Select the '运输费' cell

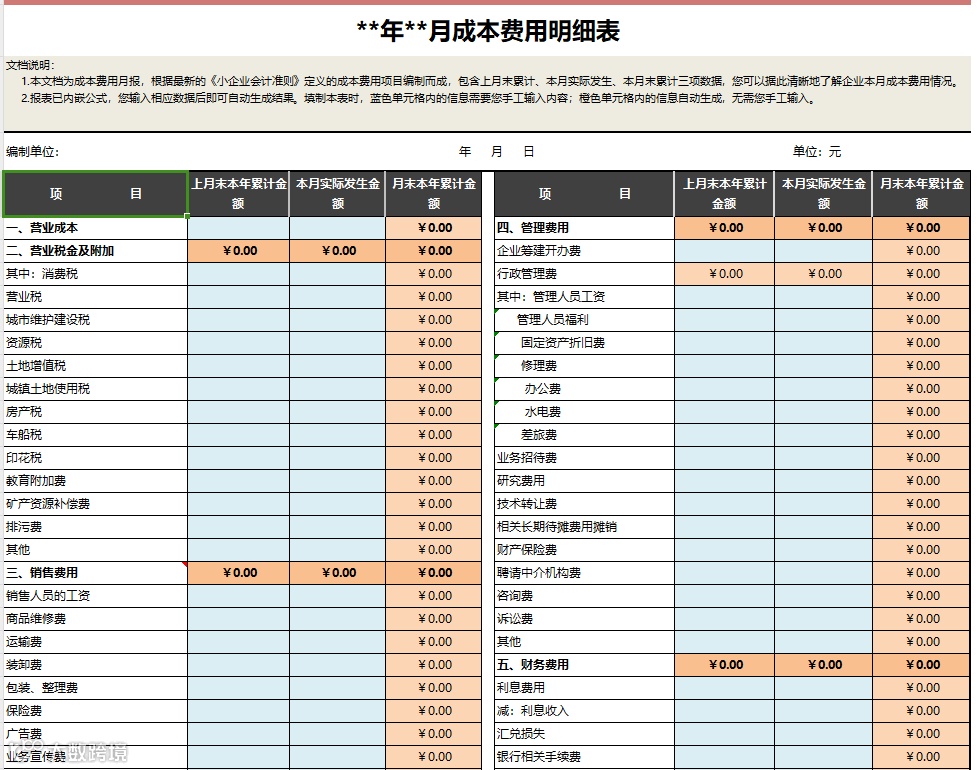coord(95,642)
